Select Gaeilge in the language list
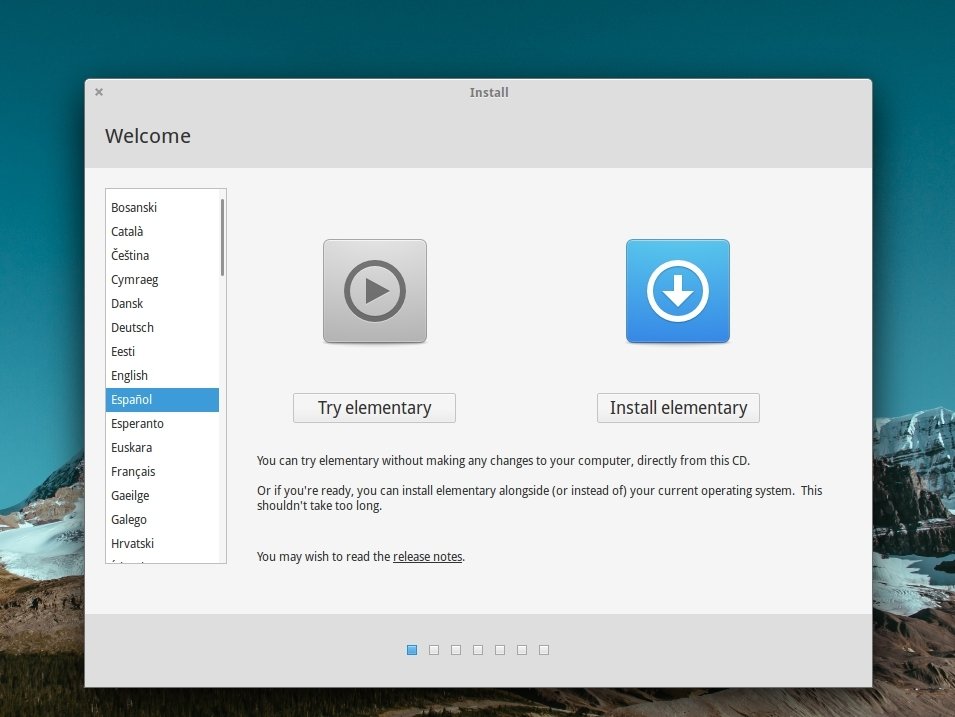This screenshot has width=955, height=717. (162, 496)
